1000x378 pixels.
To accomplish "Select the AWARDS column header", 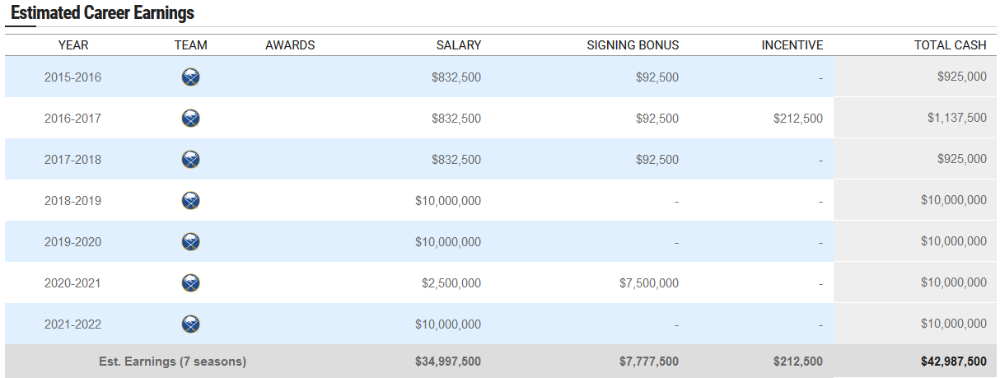I will pyautogui.click(x=290, y=45).
